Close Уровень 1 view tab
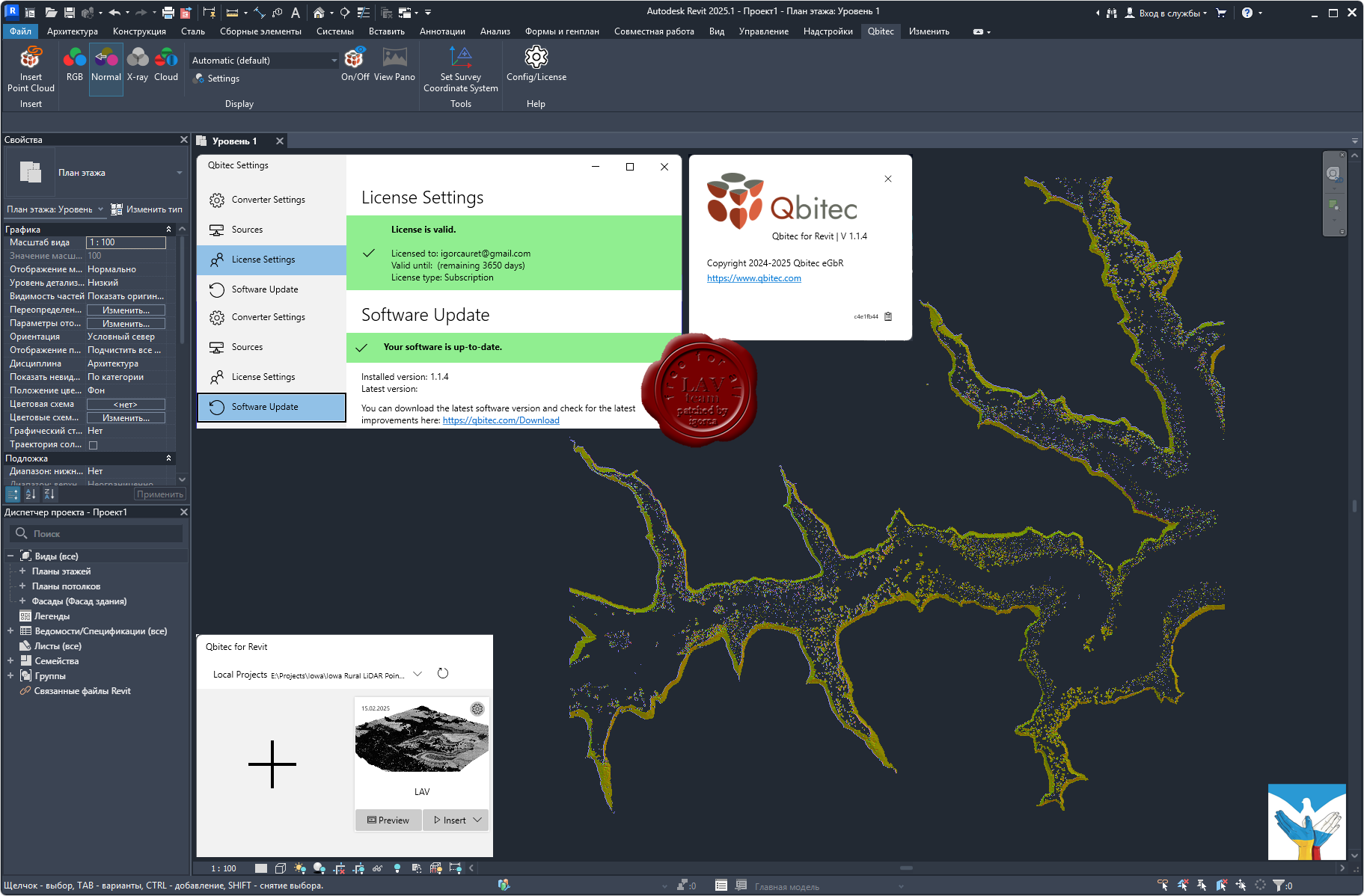The image size is (1364, 896). (280, 141)
